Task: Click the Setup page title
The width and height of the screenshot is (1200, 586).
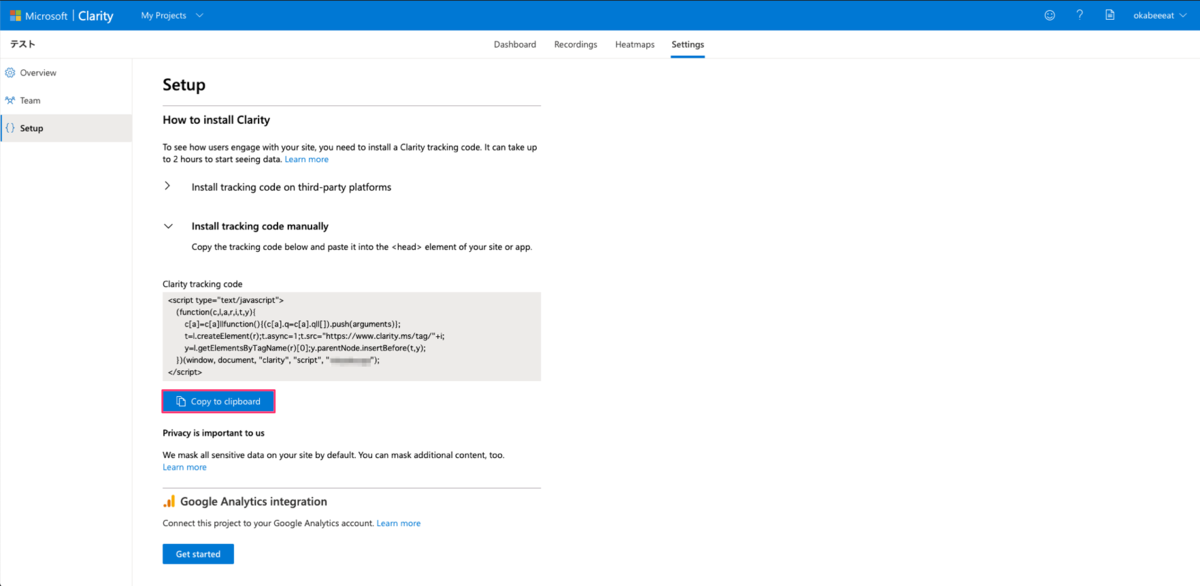Action: click(x=184, y=85)
